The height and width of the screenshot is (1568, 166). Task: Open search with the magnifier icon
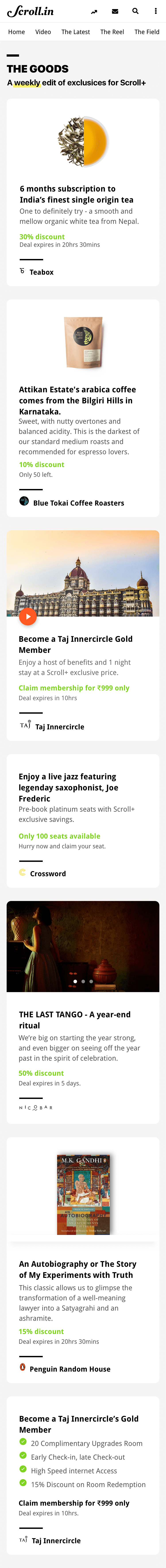tap(135, 11)
